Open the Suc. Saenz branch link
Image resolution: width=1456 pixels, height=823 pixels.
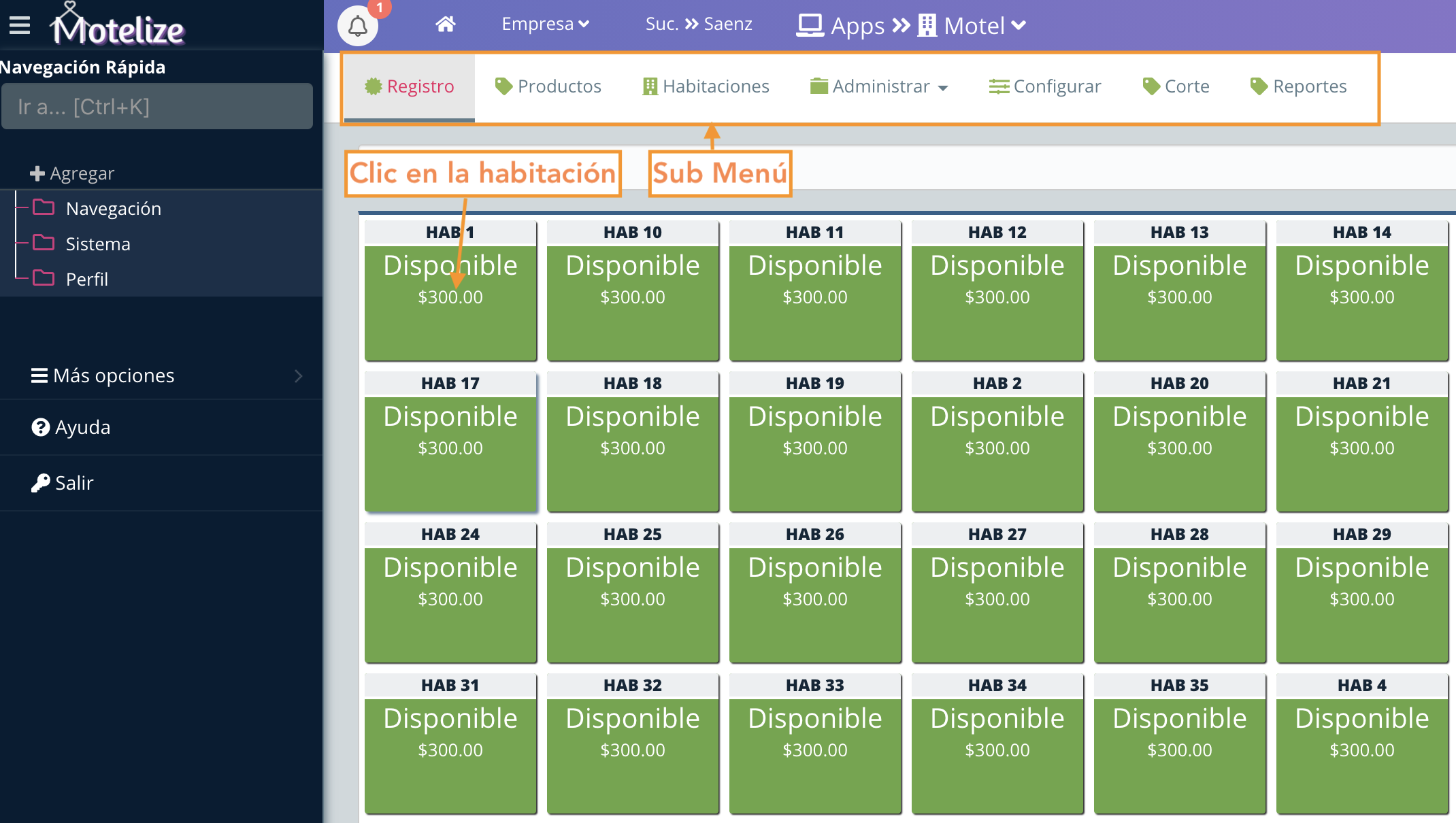(699, 24)
